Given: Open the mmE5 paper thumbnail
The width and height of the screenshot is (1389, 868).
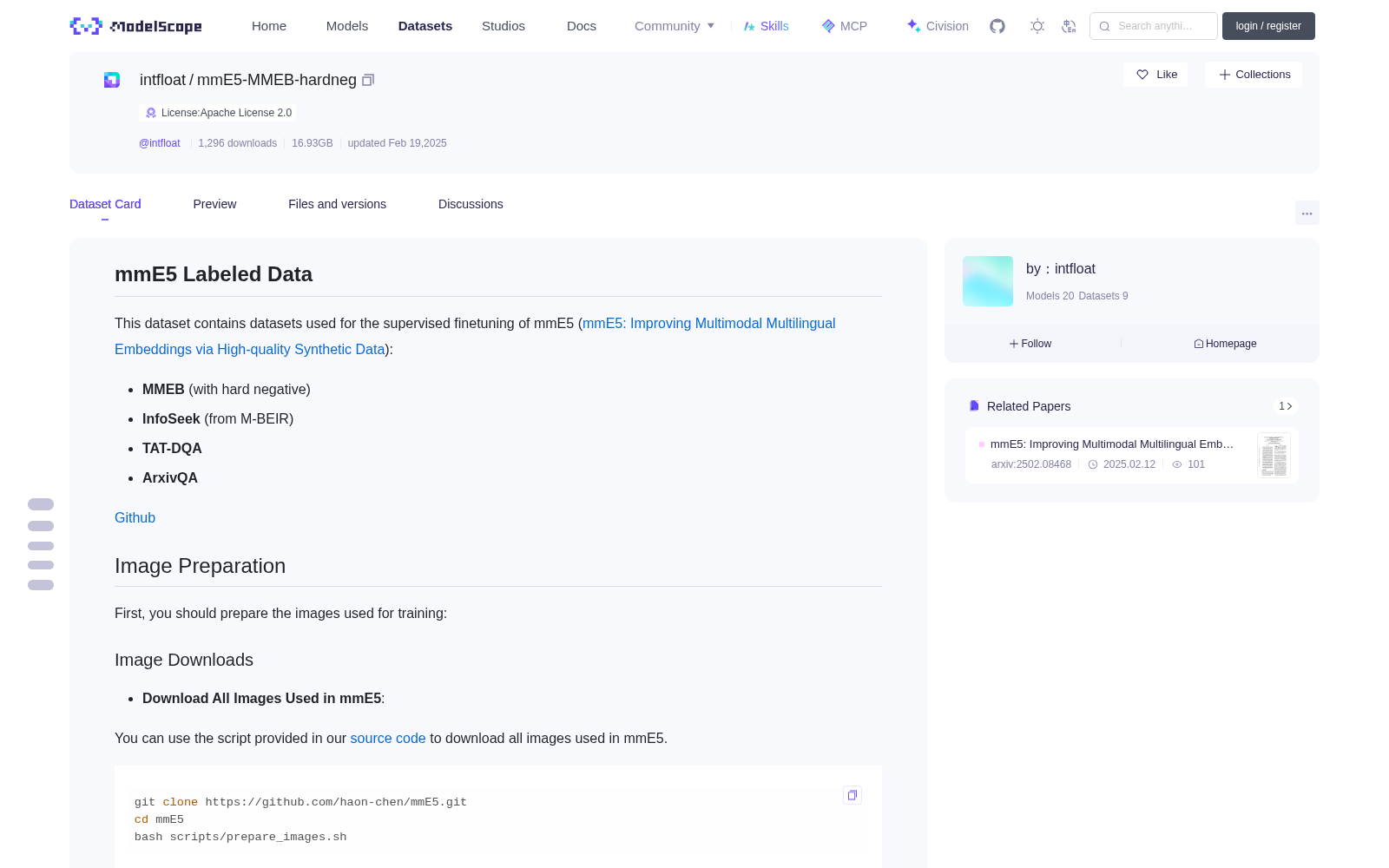Looking at the screenshot, I should point(1274,455).
